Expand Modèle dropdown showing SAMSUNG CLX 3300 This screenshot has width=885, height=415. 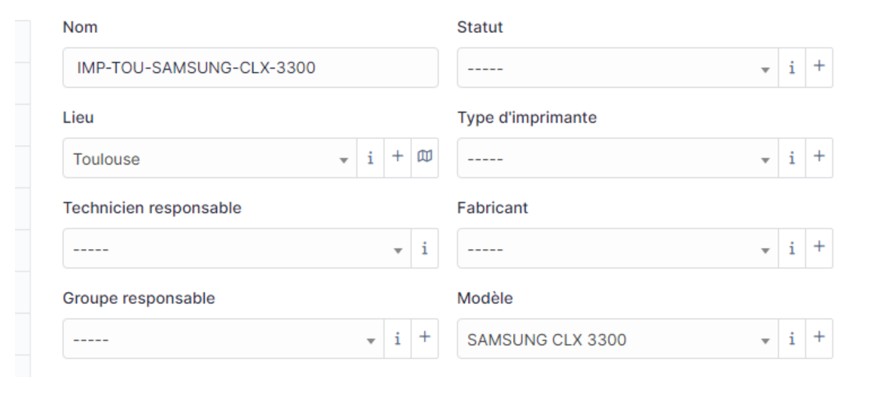point(617,339)
